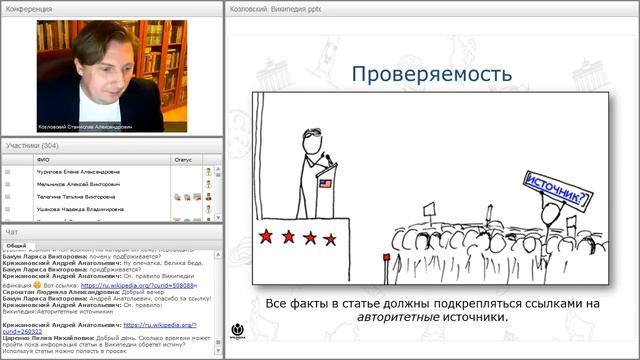Screen dimensions: 640x360
Task: Click the message 'Ну опечатка. Велика беда.'
Action: (x=163, y=263)
